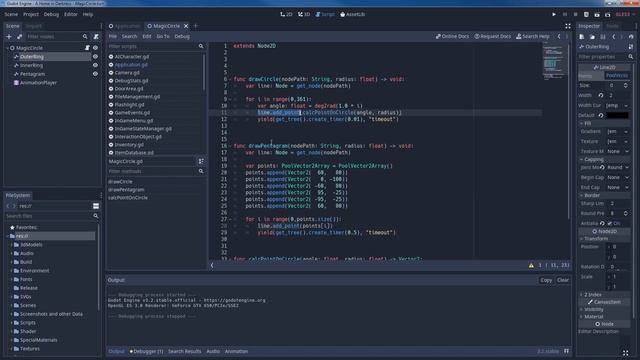Screen dimensions: 640x360
Task: Go to previous object in inspector history
Action: (613, 37)
